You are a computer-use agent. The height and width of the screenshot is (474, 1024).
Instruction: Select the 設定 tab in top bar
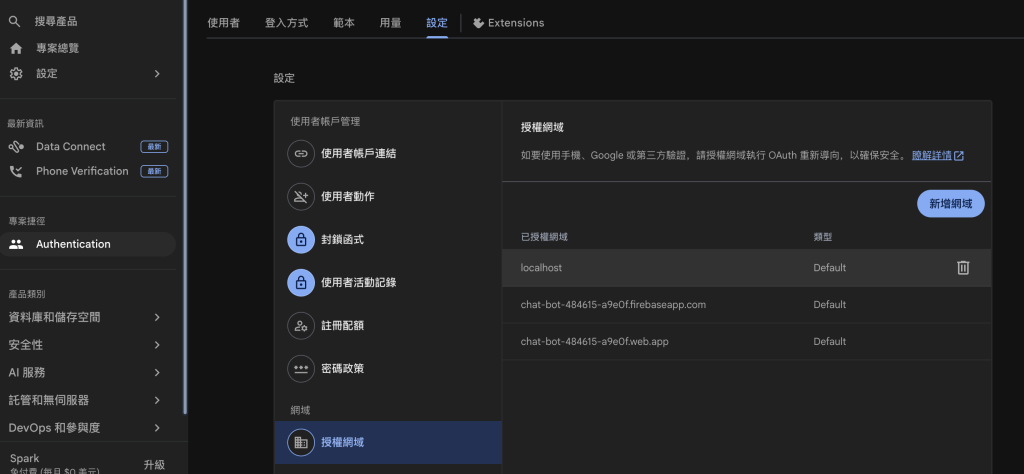coord(437,23)
